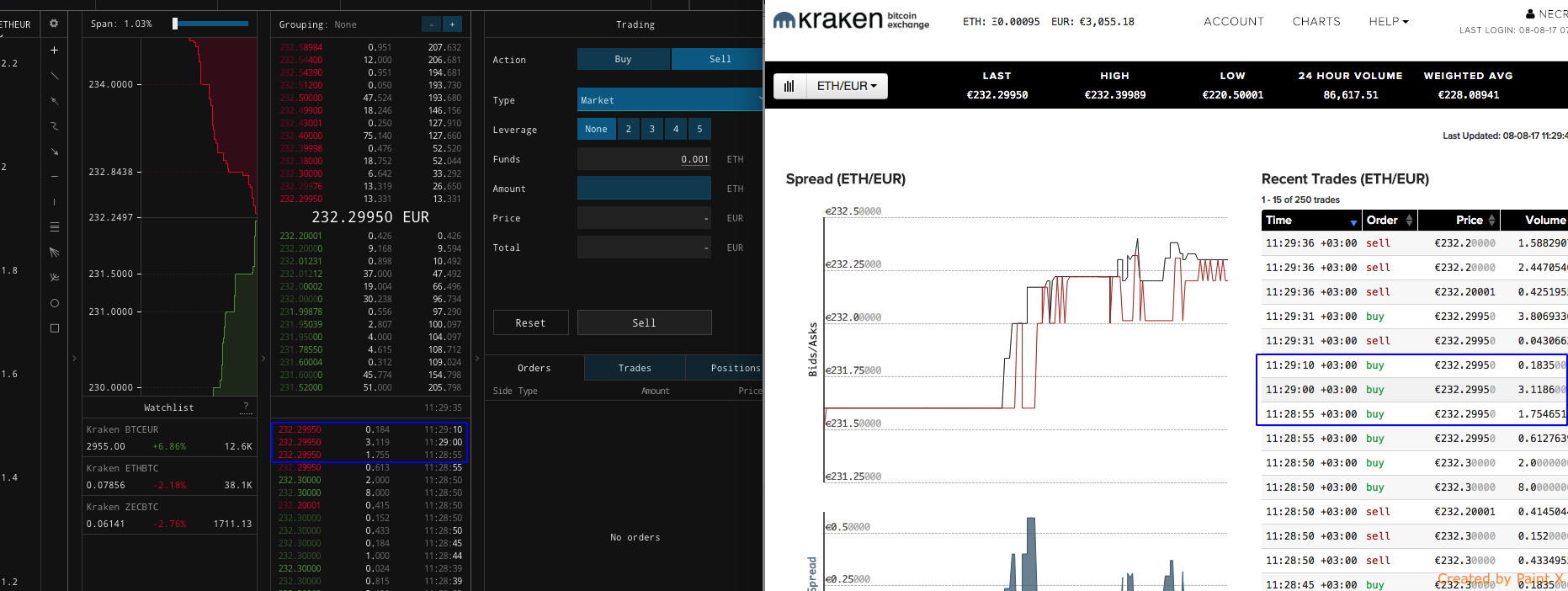
Task: Set leverage to None
Action: (596, 129)
